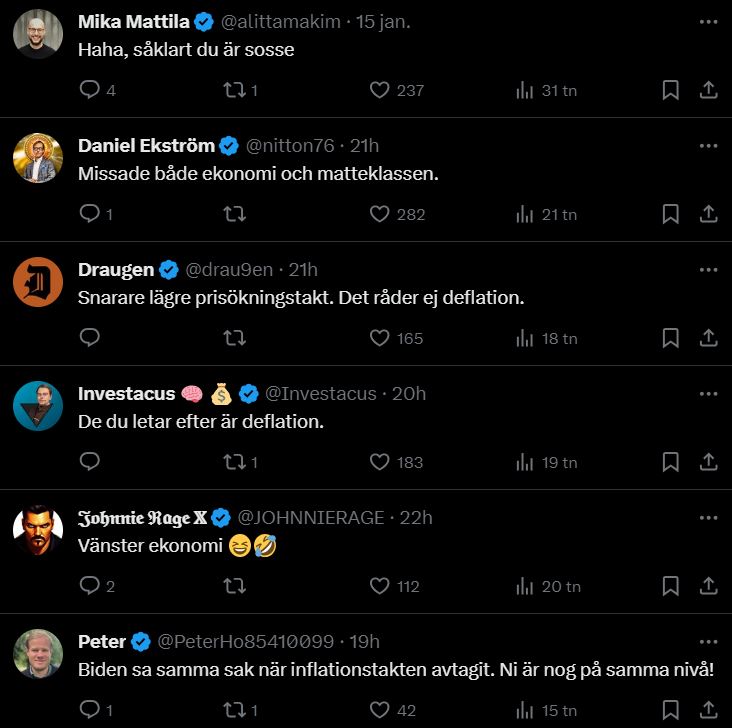Expand more menu on Peter's tweet

click(x=708, y=641)
